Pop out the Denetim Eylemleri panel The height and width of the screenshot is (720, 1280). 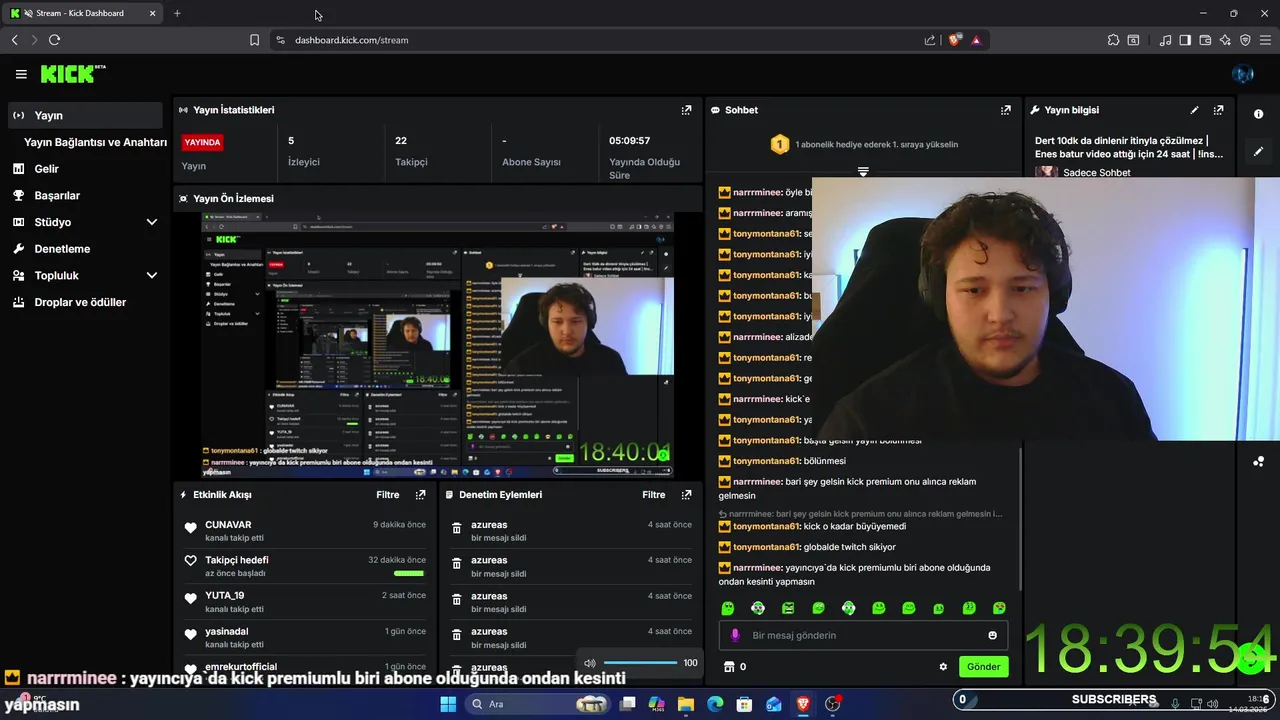point(686,495)
